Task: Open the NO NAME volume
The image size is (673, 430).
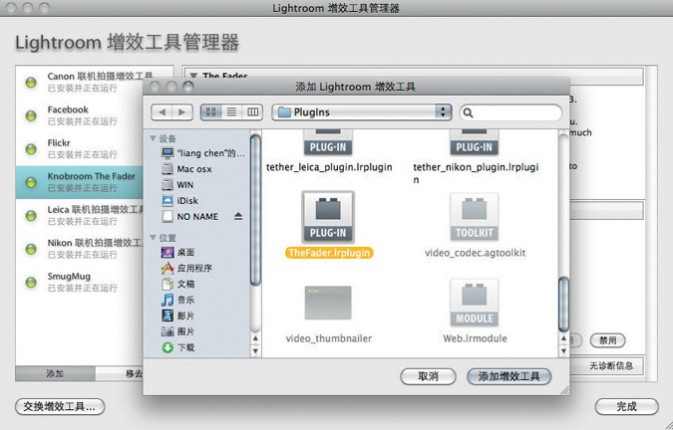Action: coord(190,217)
